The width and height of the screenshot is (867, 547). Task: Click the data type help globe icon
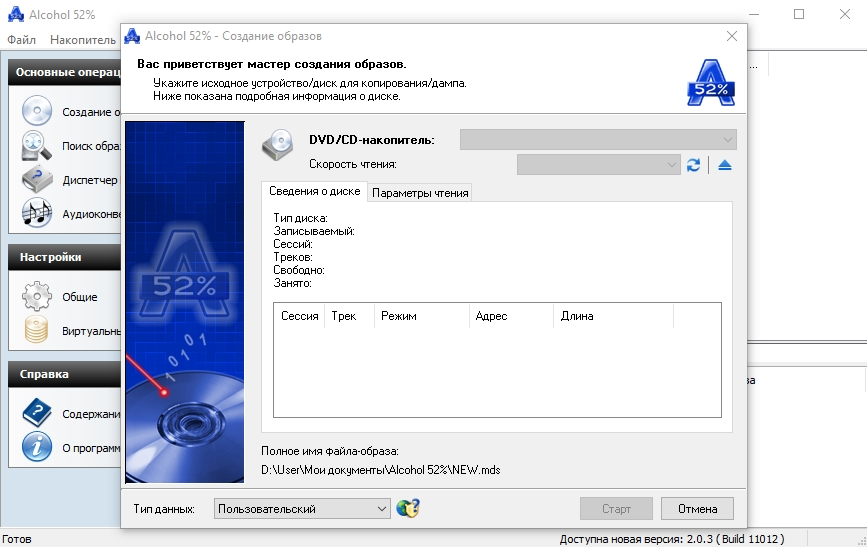(408, 508)
